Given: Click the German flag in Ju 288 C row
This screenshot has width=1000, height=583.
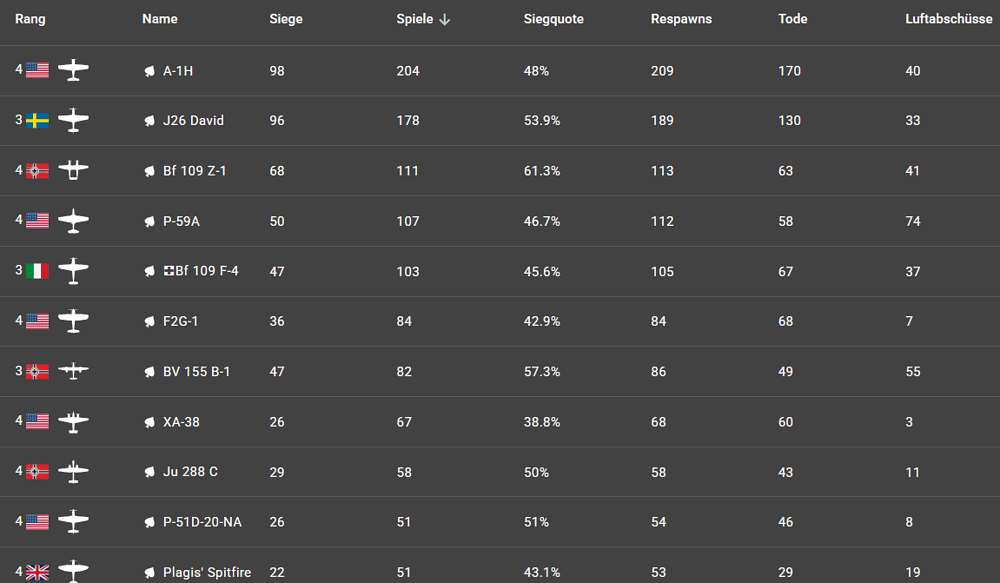Looking at the screenshot, I should pyautogui.click(x=37, y=472).
